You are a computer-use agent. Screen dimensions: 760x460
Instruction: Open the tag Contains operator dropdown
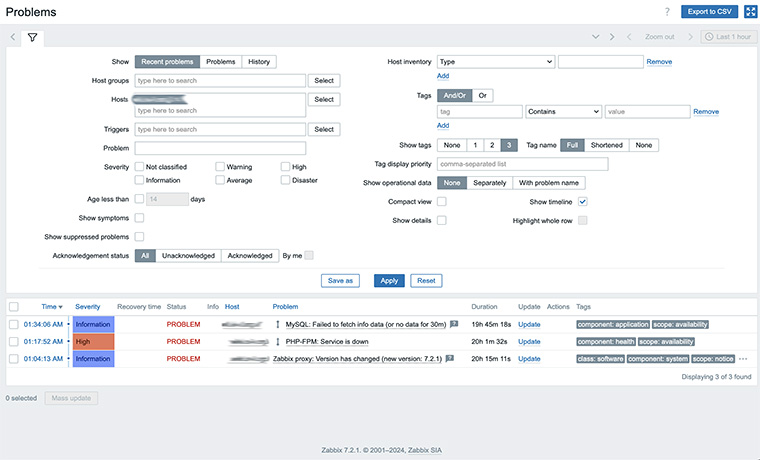coord(563,112)
